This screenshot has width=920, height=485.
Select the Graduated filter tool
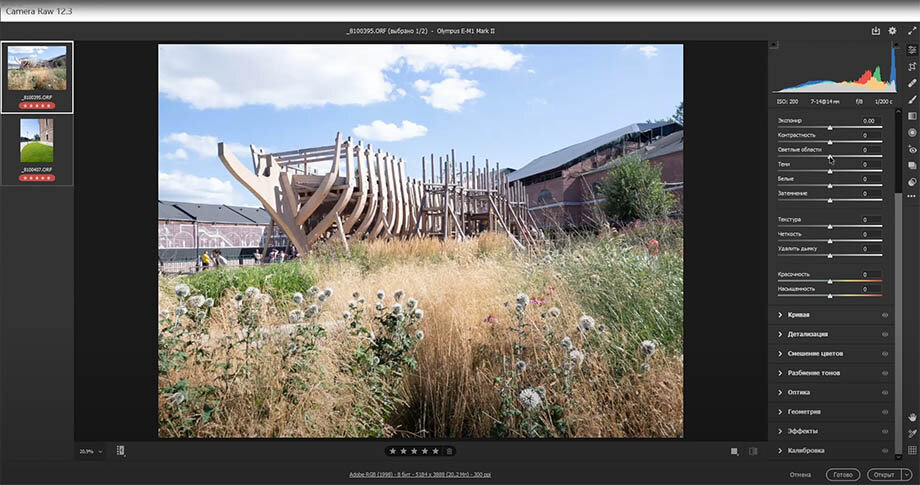(x=912, y=116)
